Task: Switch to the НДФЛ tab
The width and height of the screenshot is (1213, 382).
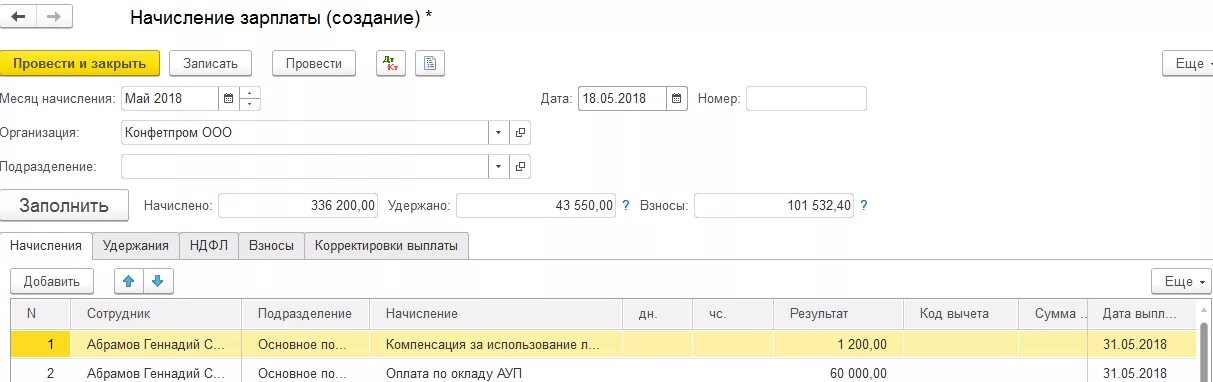Action: click(210, 246)
